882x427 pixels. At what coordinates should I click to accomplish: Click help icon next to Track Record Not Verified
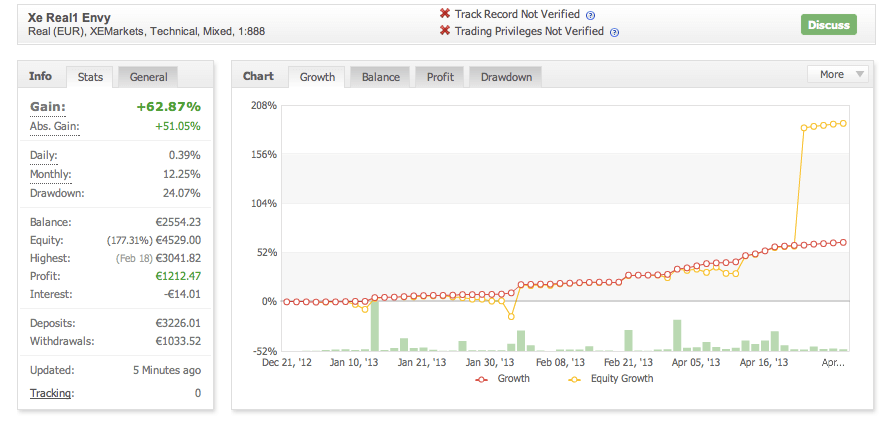point(590,15)
